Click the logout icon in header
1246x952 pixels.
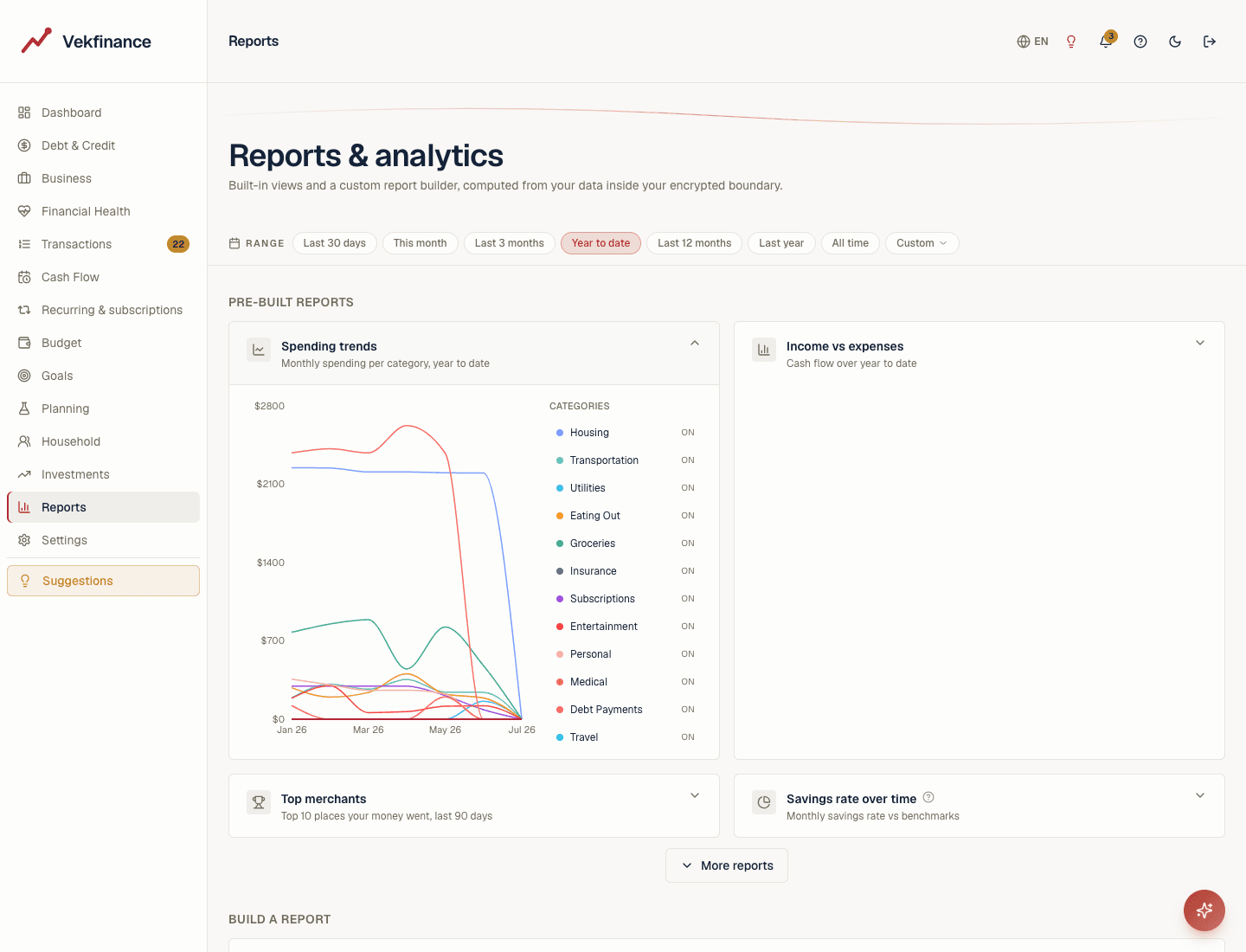click(x=1210, y=42)
